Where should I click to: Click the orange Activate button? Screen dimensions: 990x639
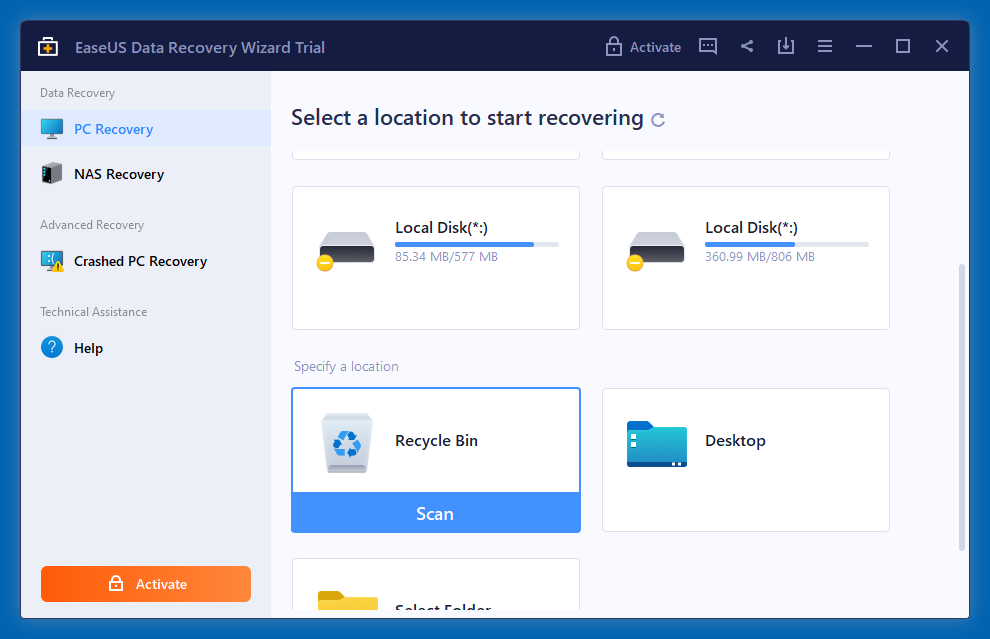click(146, 584)
